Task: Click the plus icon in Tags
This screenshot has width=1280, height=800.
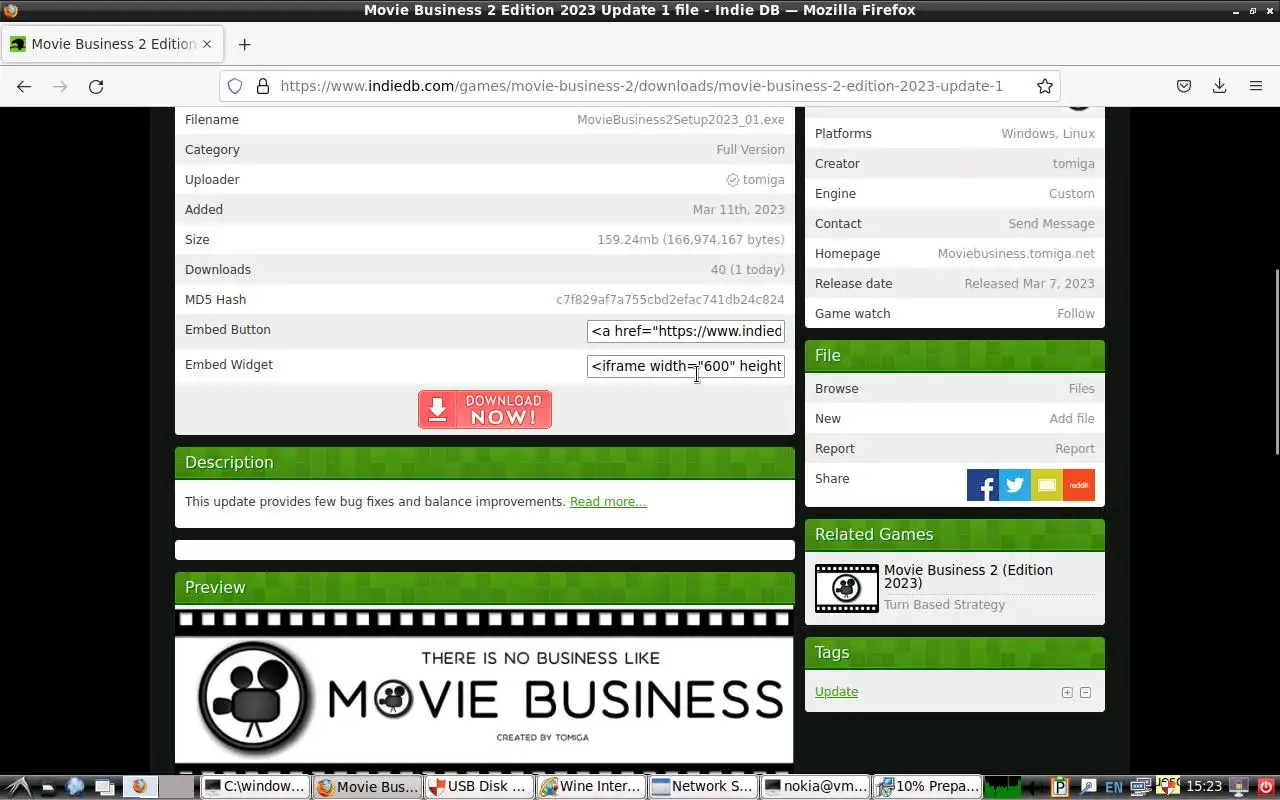Action: [1067, 692]
